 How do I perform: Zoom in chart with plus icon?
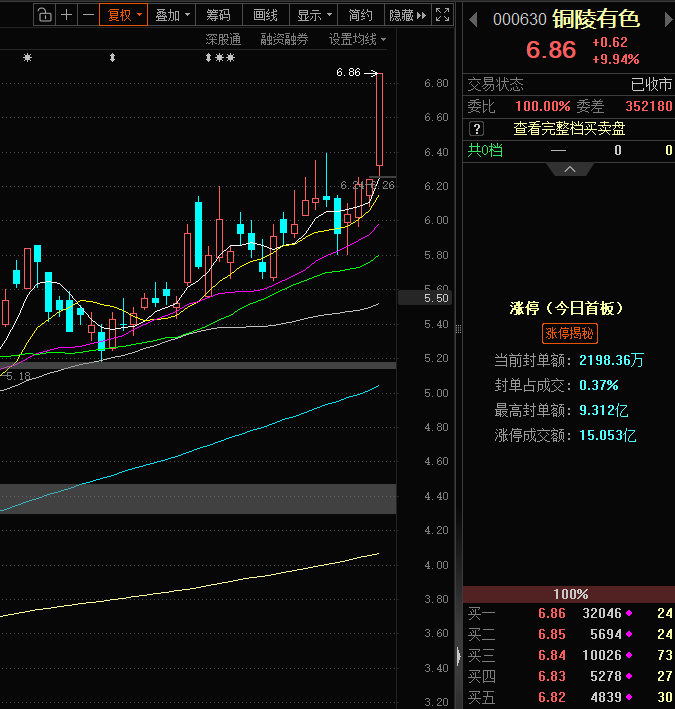point(66,15)
